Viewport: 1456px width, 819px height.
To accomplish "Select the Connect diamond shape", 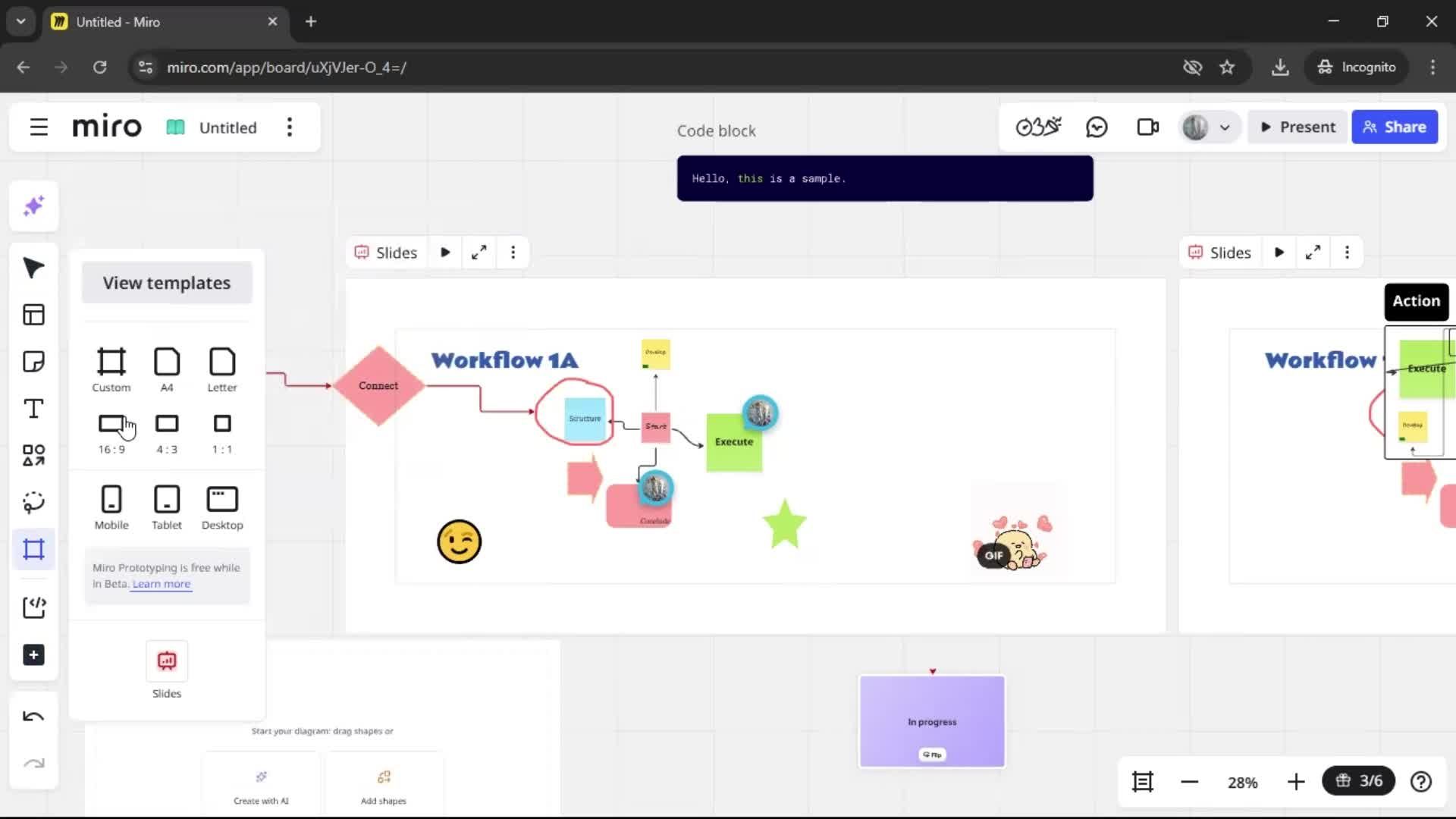I will point(378,386).
